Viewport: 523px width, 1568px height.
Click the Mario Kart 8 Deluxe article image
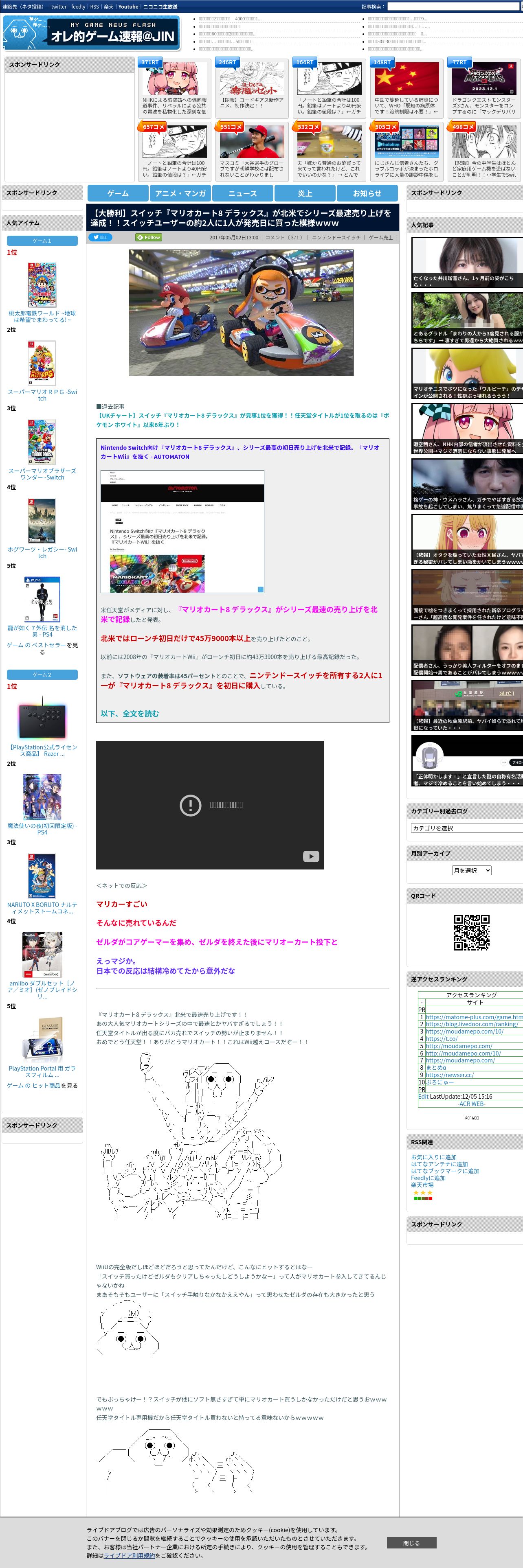tap(241, 312)
